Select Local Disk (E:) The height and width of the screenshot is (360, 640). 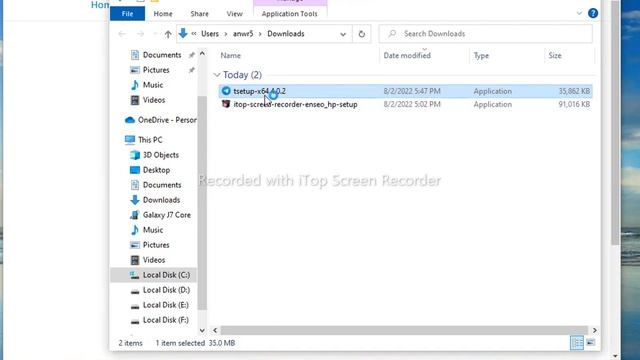tap(165, 305)
